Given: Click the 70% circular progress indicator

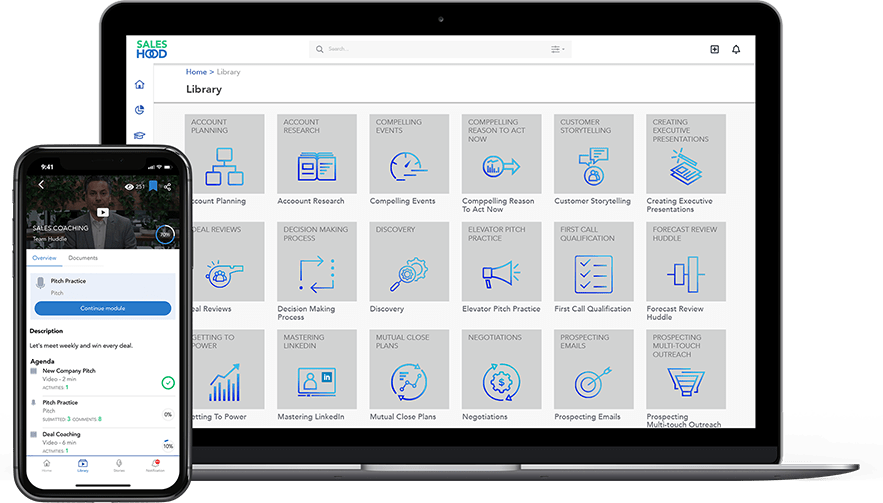Looking at the screenshot, I should pos(165,235).
